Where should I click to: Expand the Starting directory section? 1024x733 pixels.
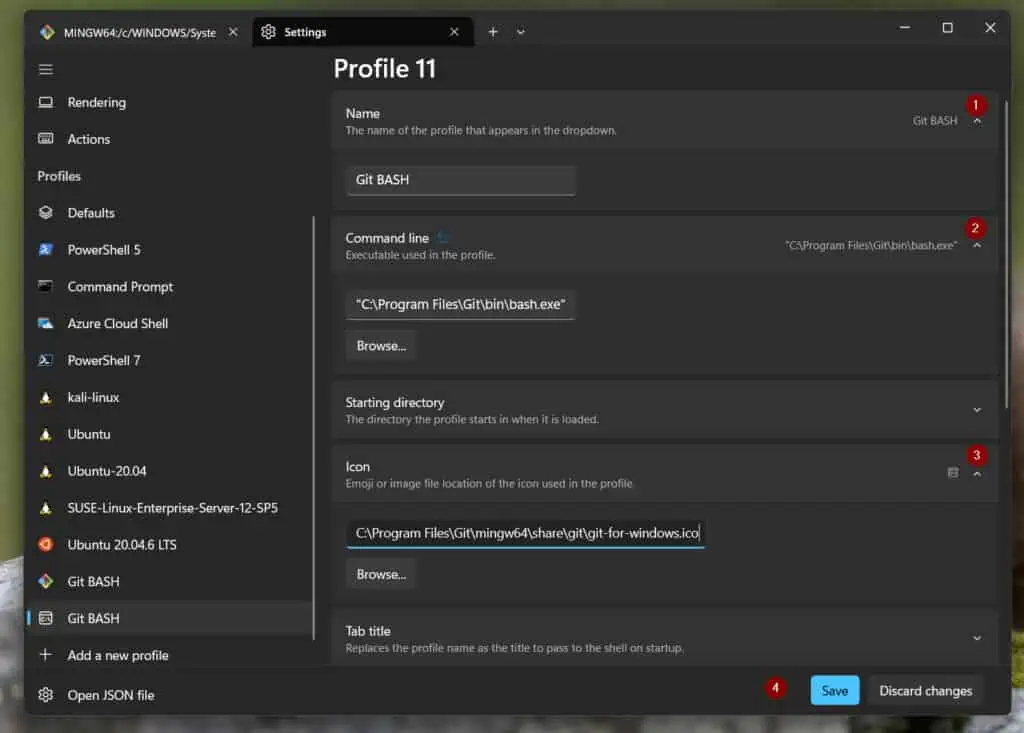977,410
